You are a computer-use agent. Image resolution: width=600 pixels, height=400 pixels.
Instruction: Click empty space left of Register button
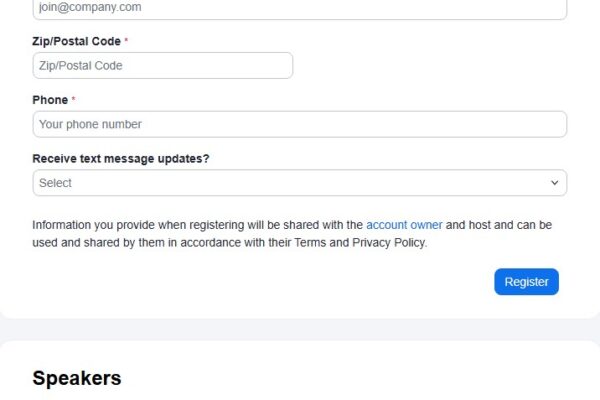[300, 282]
